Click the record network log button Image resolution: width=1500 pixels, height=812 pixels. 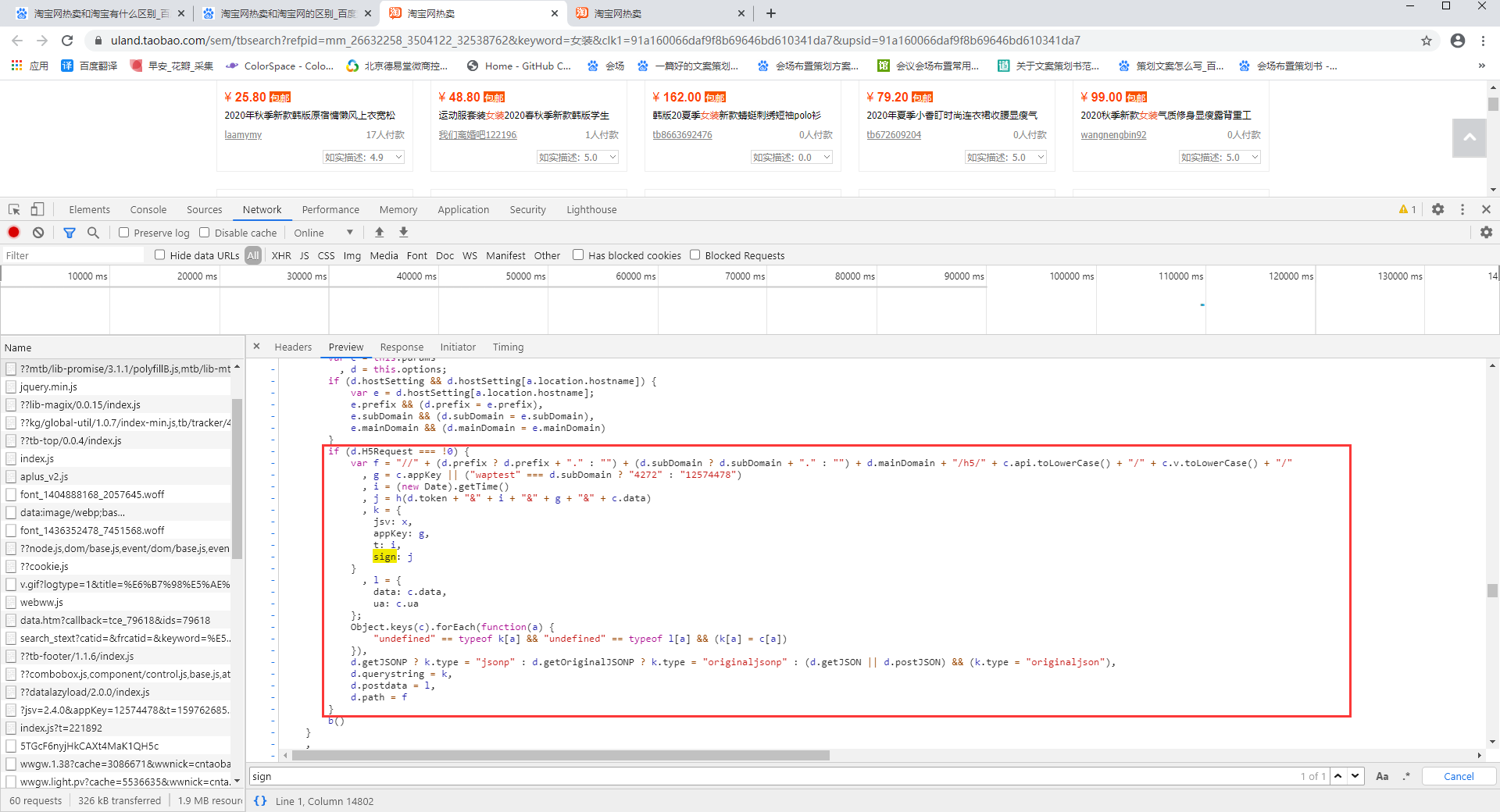click(x=14, y=233)
